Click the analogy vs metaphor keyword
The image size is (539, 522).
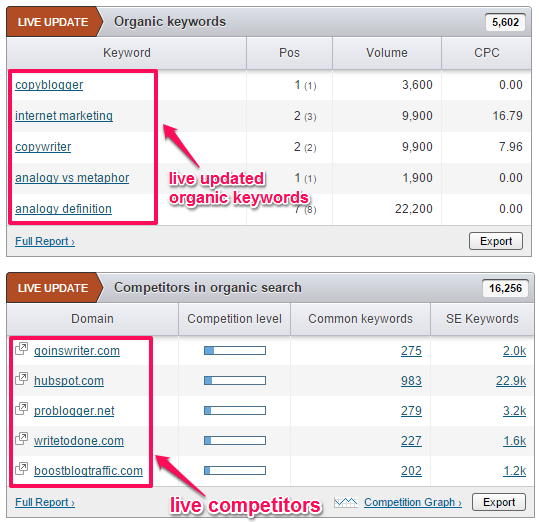[72, 178]
